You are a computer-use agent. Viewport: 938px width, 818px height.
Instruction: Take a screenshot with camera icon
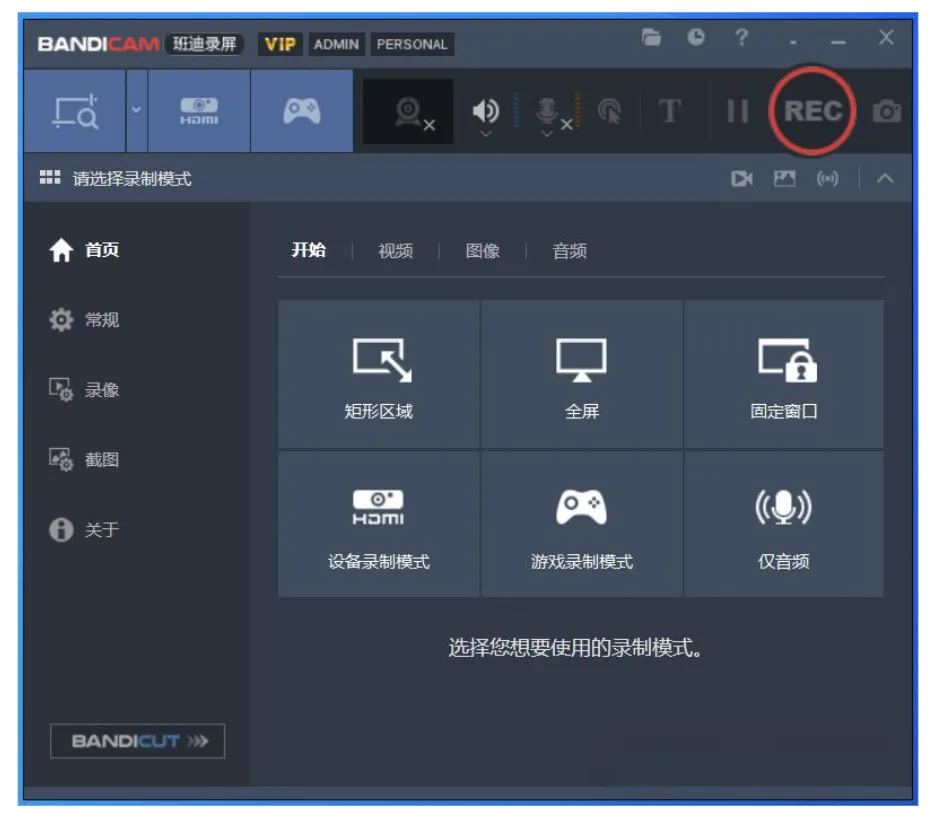887,111
